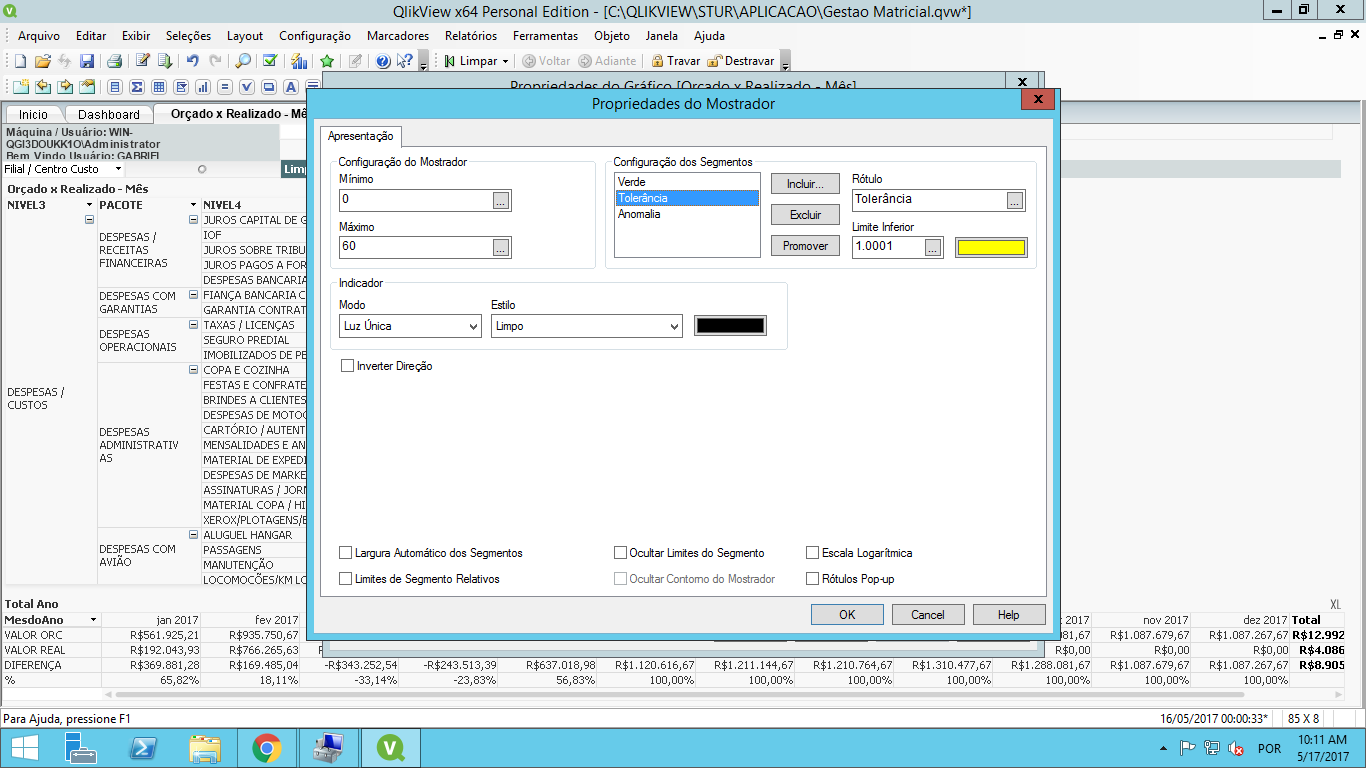The image size is (1366, 768).
Task: Click the Current Selections checkmark icon
Action: [270, 61]
